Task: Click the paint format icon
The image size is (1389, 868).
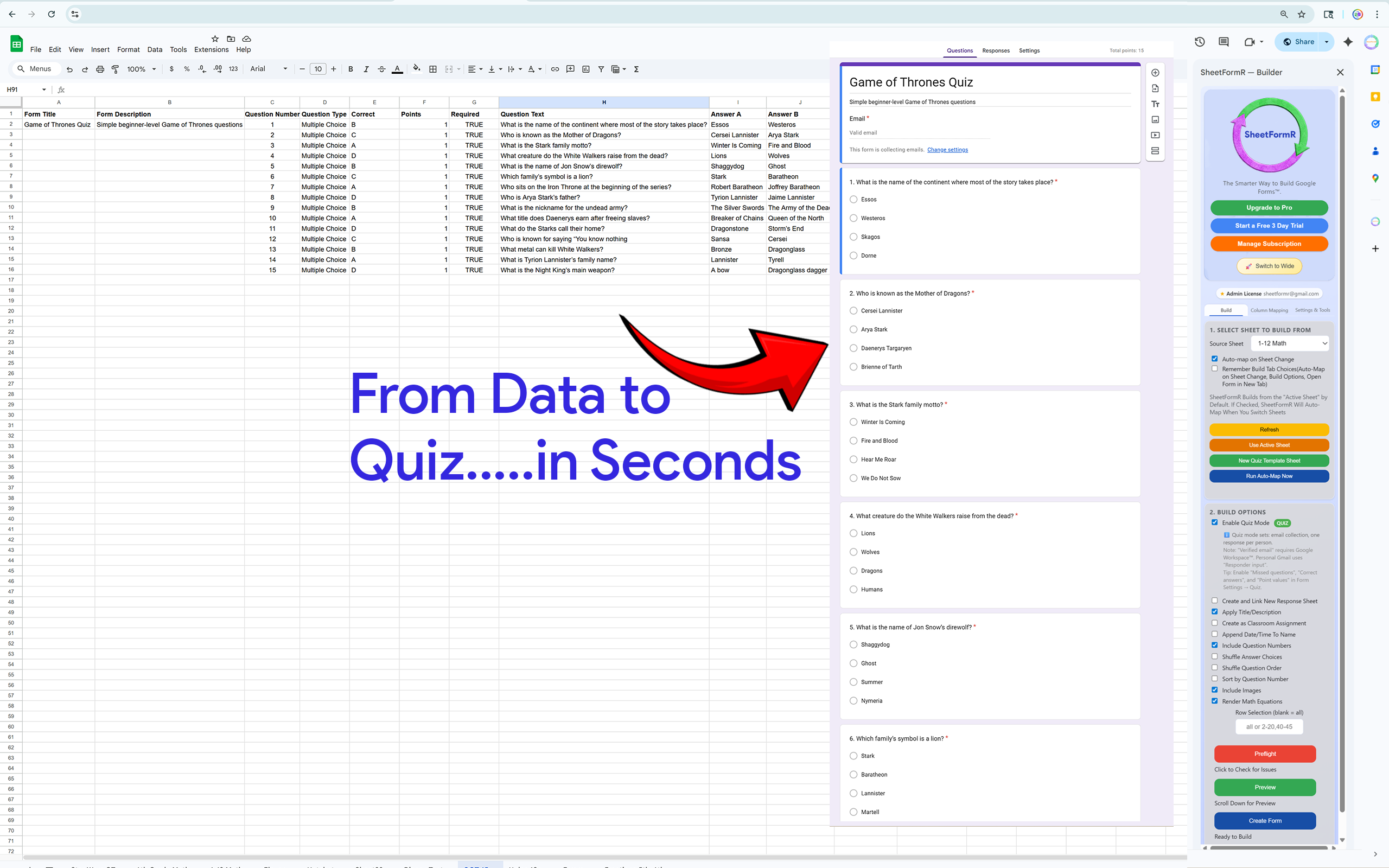Action: pos(116,69)
